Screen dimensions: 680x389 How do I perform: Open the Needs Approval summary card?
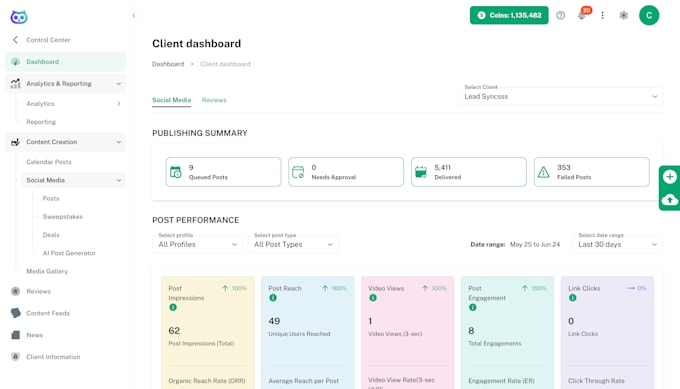pyautogui.click(x=346, y=172)
